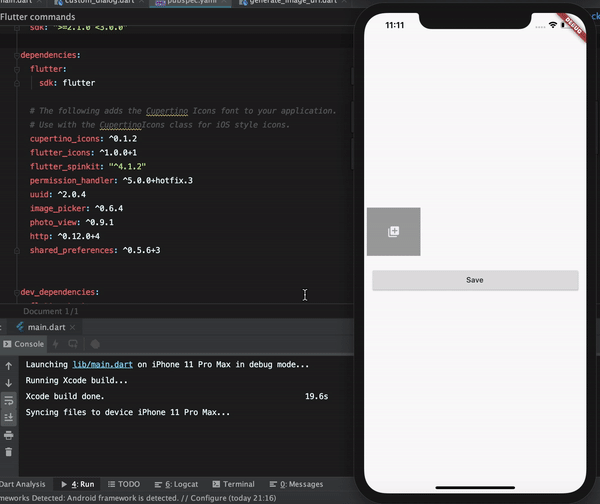Open the generate_image_url.dart editor tab
Viewport: 600px width, 504px height.
point(292,2)
